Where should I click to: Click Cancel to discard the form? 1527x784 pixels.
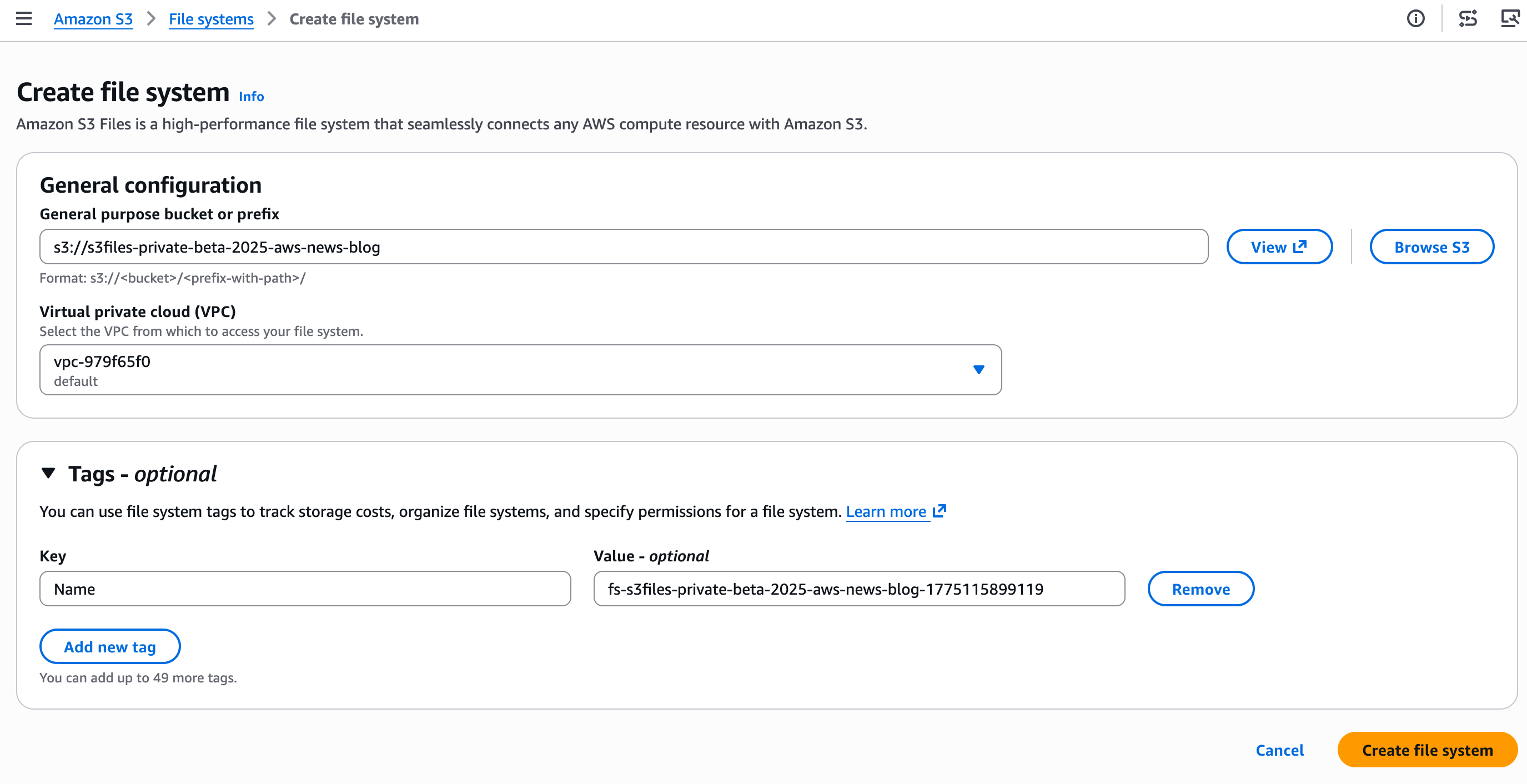pyautogui.click(x=1279, y=750)
